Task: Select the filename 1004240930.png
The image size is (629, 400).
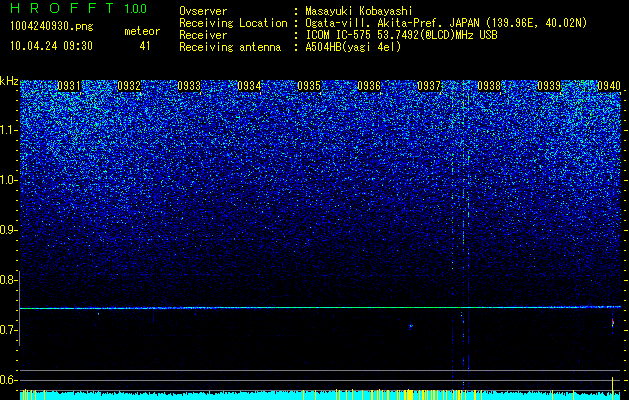Action: point(52,27)
